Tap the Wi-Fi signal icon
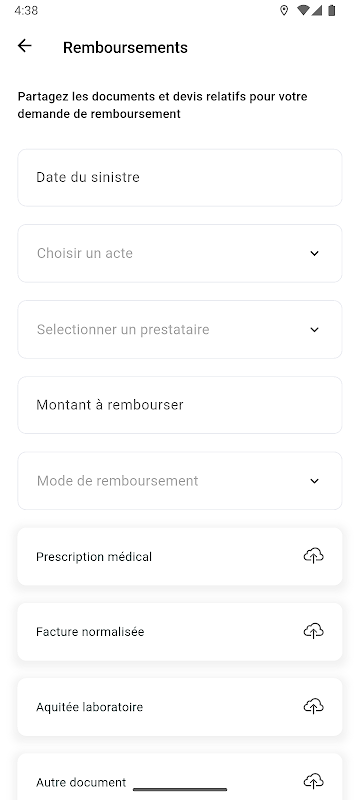 303,10
